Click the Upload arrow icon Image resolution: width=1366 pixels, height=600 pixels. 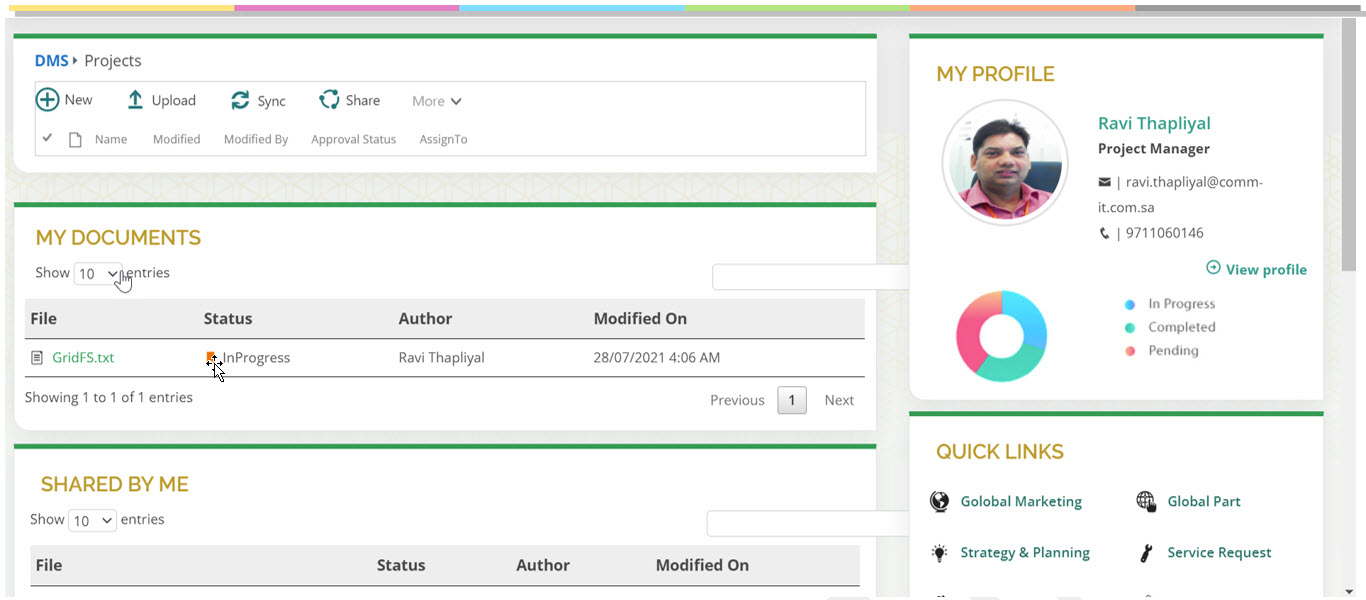click(x=135, y=100)
